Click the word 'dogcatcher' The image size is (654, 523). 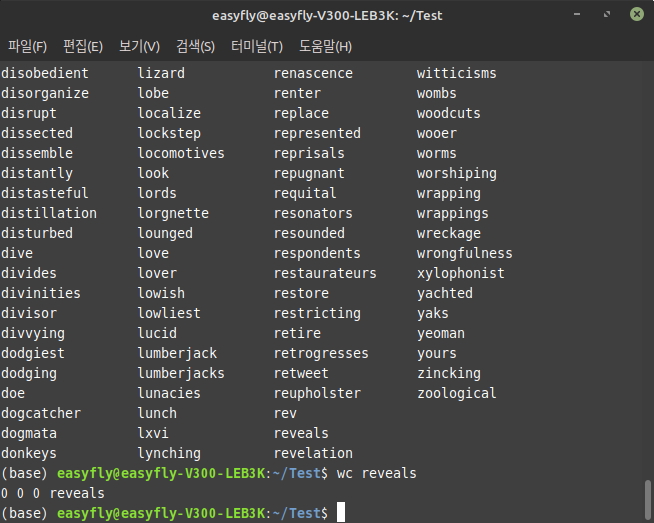coord(41,414)
